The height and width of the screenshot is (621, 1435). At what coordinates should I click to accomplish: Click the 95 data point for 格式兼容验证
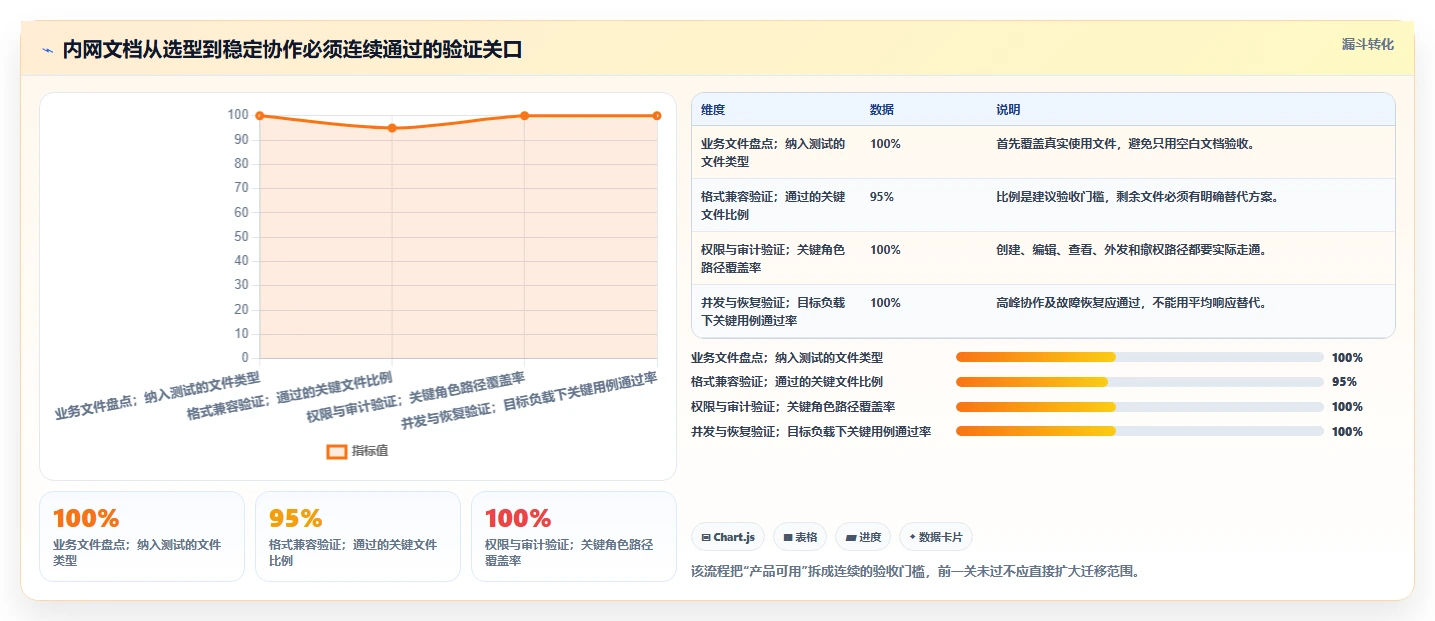pos(392,128)
